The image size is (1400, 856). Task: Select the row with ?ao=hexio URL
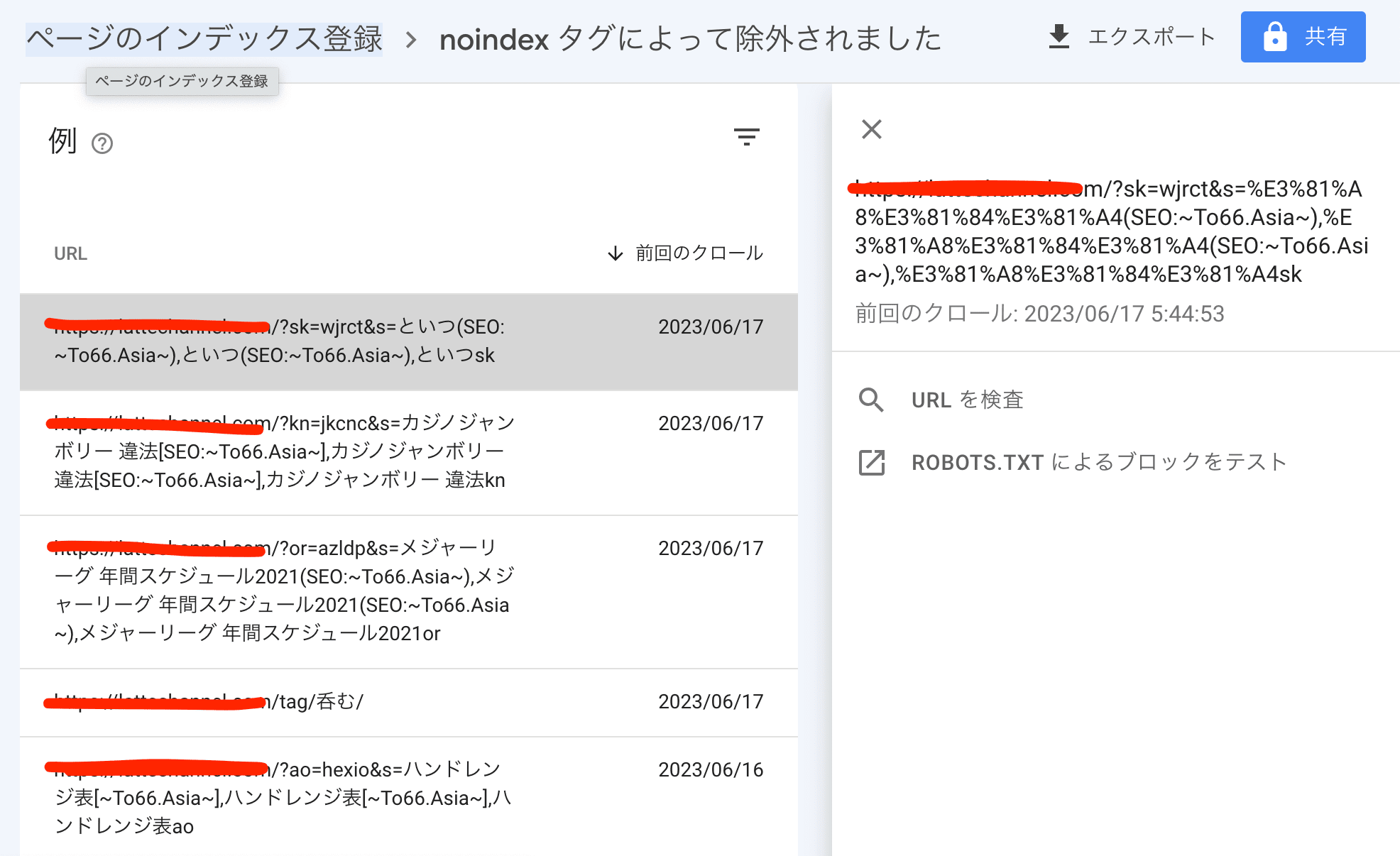(x=409, y=796)
